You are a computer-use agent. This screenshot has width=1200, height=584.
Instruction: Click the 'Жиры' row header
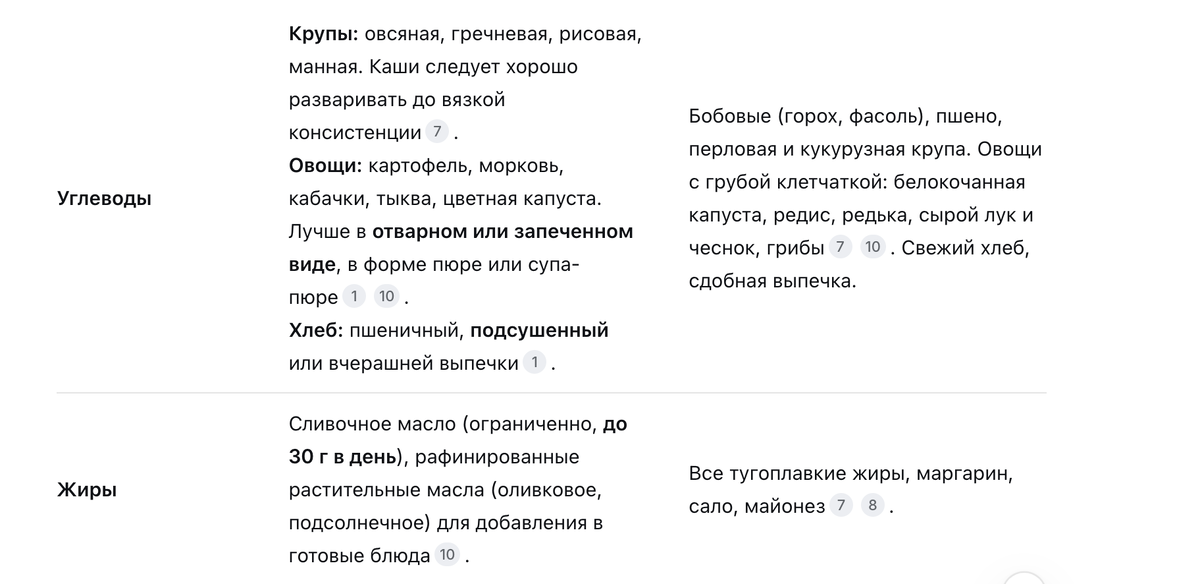(x=87, y=490)
